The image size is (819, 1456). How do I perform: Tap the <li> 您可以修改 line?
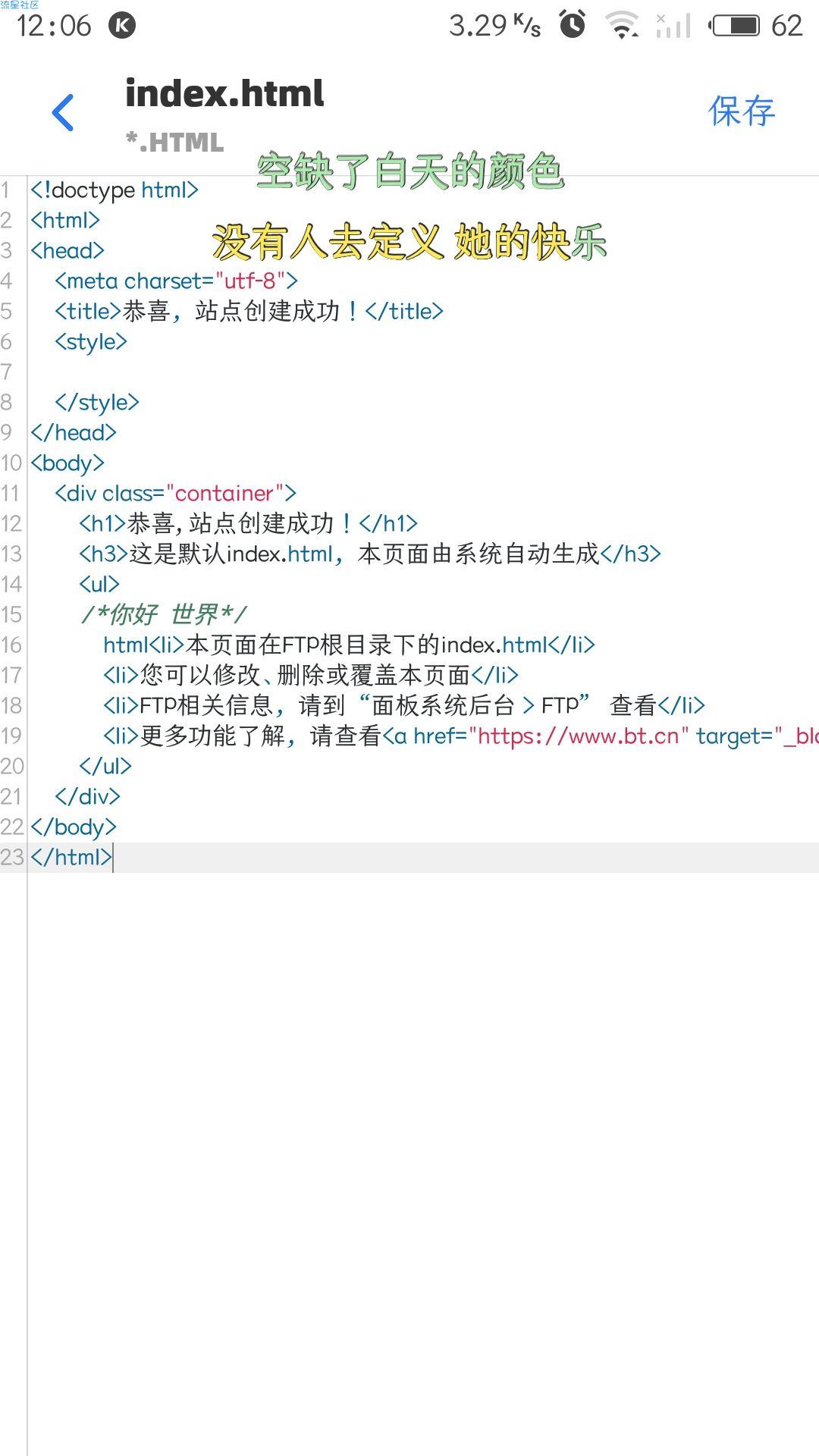pos(311,675)
